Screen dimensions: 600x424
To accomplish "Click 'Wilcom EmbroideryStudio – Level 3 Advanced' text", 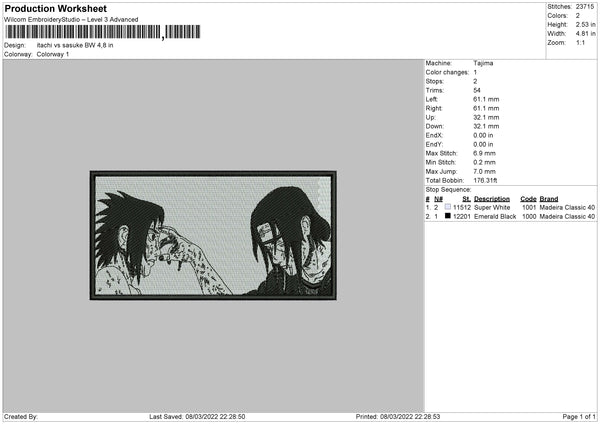I will click(71, 20).
